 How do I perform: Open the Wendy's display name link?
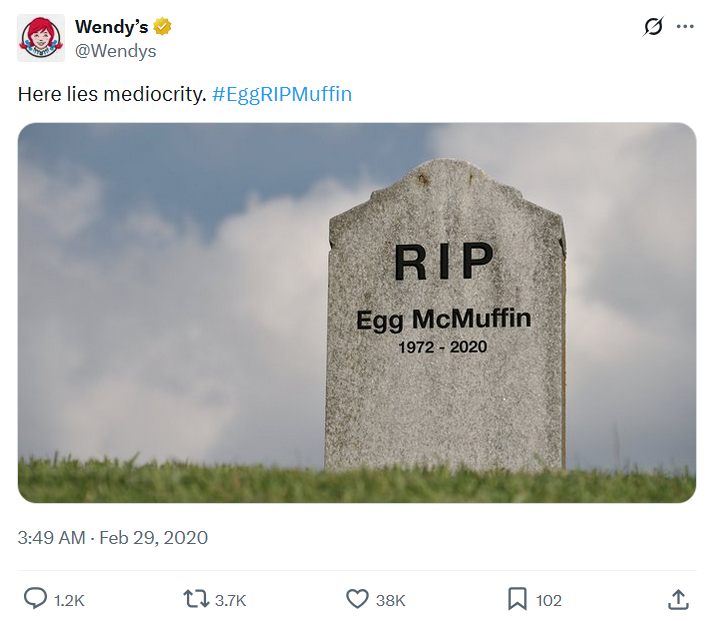111,27
